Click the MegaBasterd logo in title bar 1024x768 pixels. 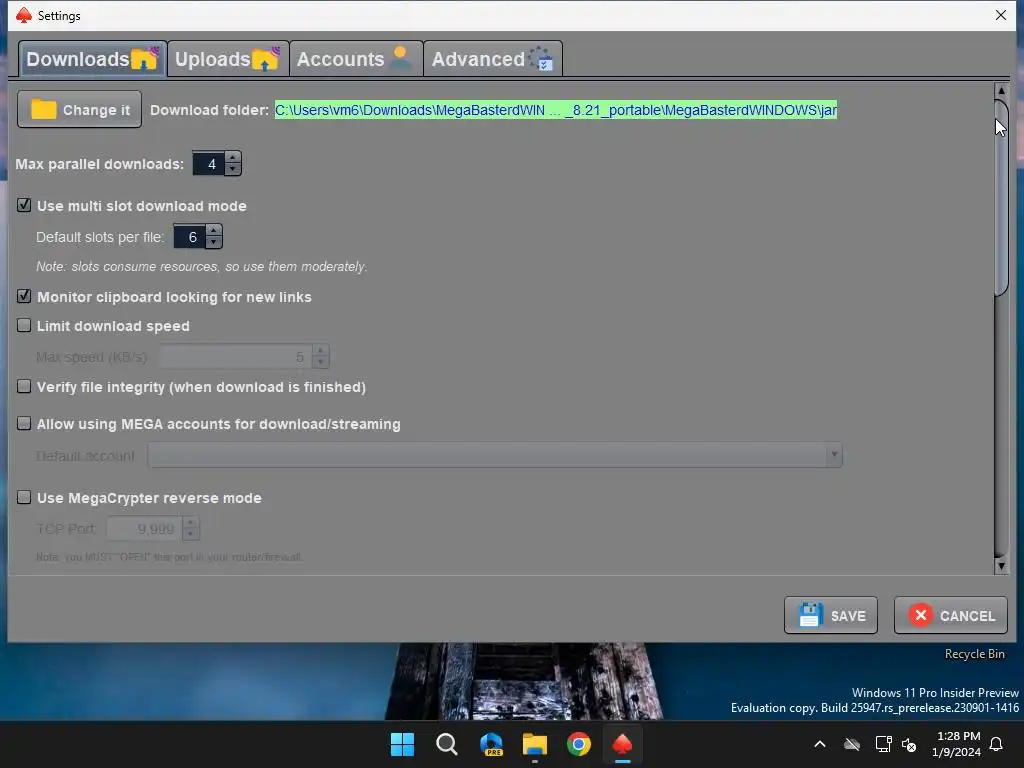[24, 15]
